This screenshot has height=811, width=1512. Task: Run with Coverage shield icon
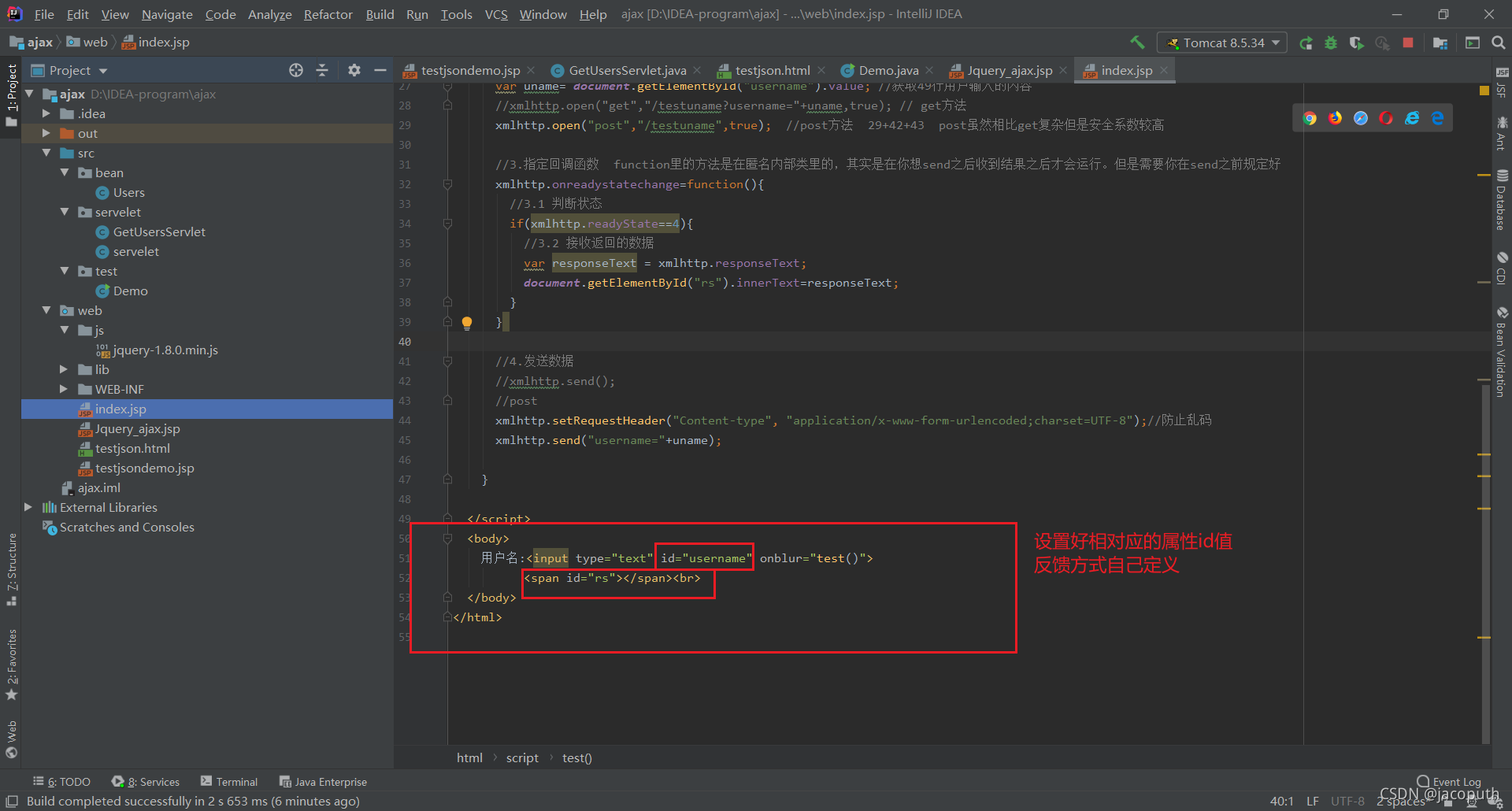1356,43
